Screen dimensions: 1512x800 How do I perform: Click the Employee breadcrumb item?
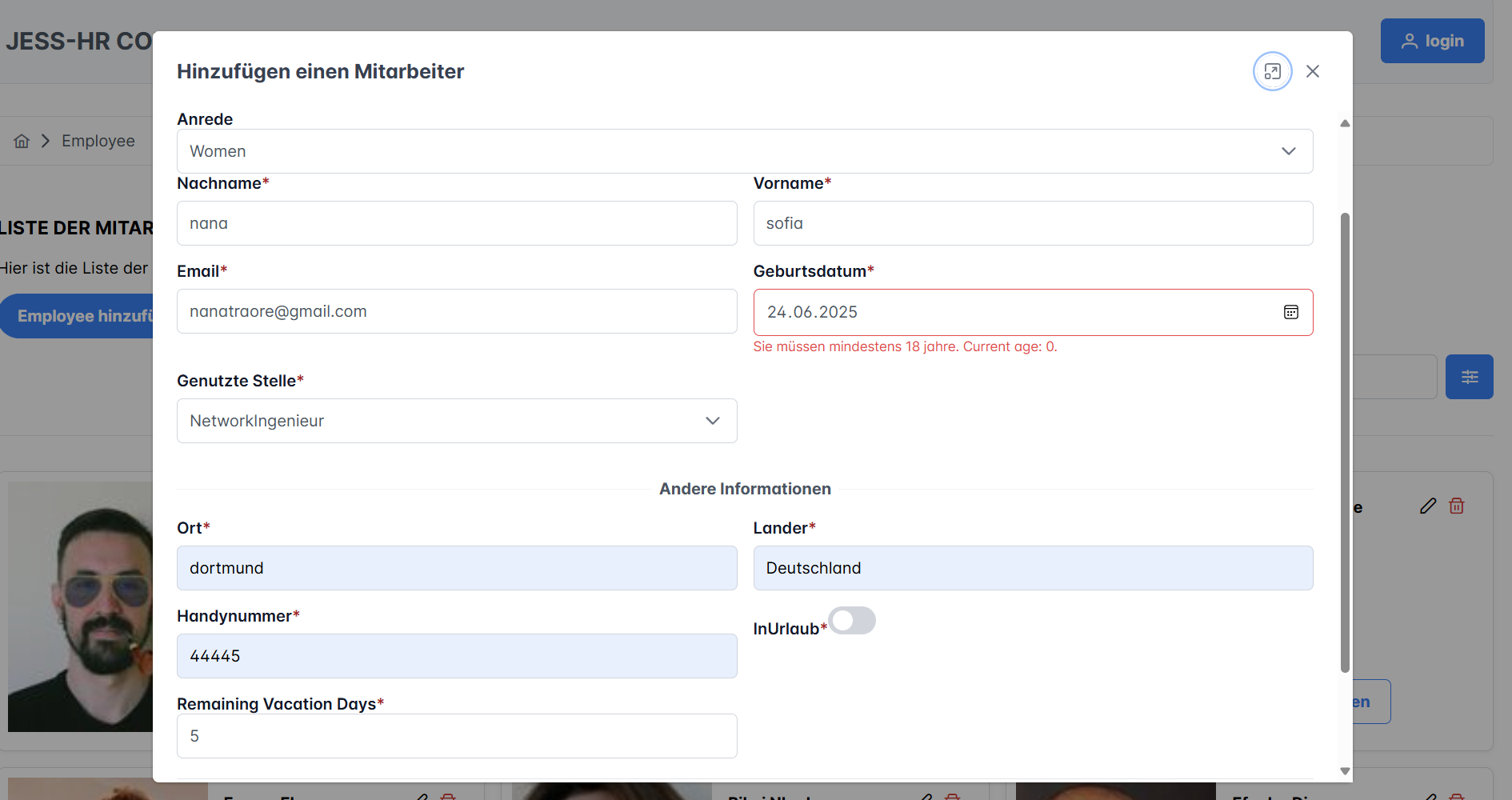click(98, 141)
